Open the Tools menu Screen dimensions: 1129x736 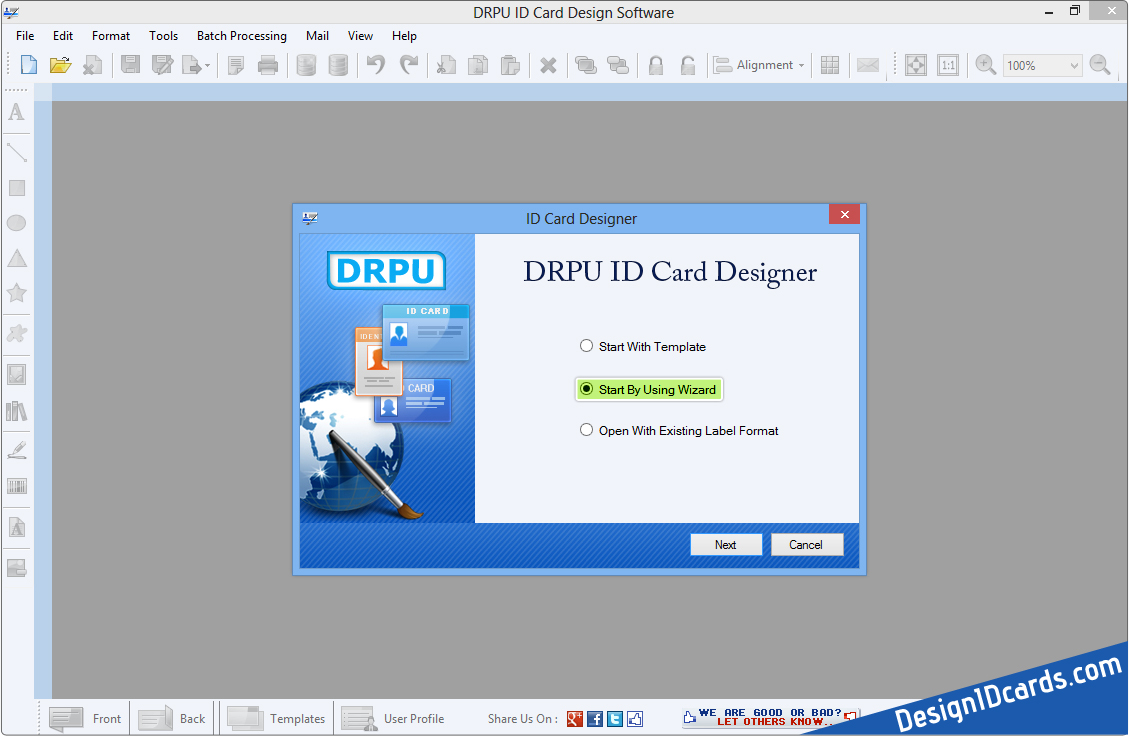pos(163,36)
